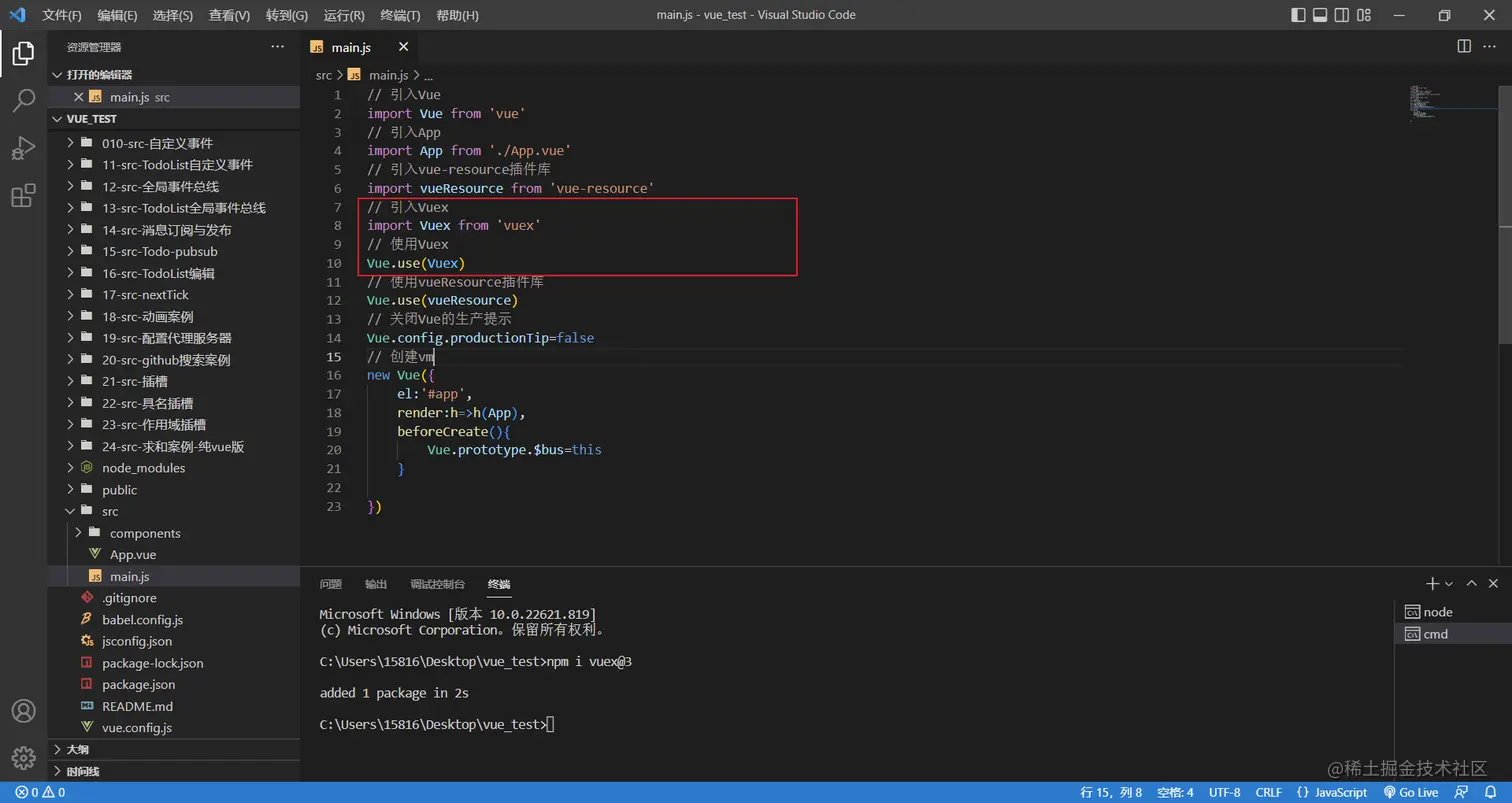Open the 编辑(E) menu
1512x803 pixels.
click(x=118, y=15)
